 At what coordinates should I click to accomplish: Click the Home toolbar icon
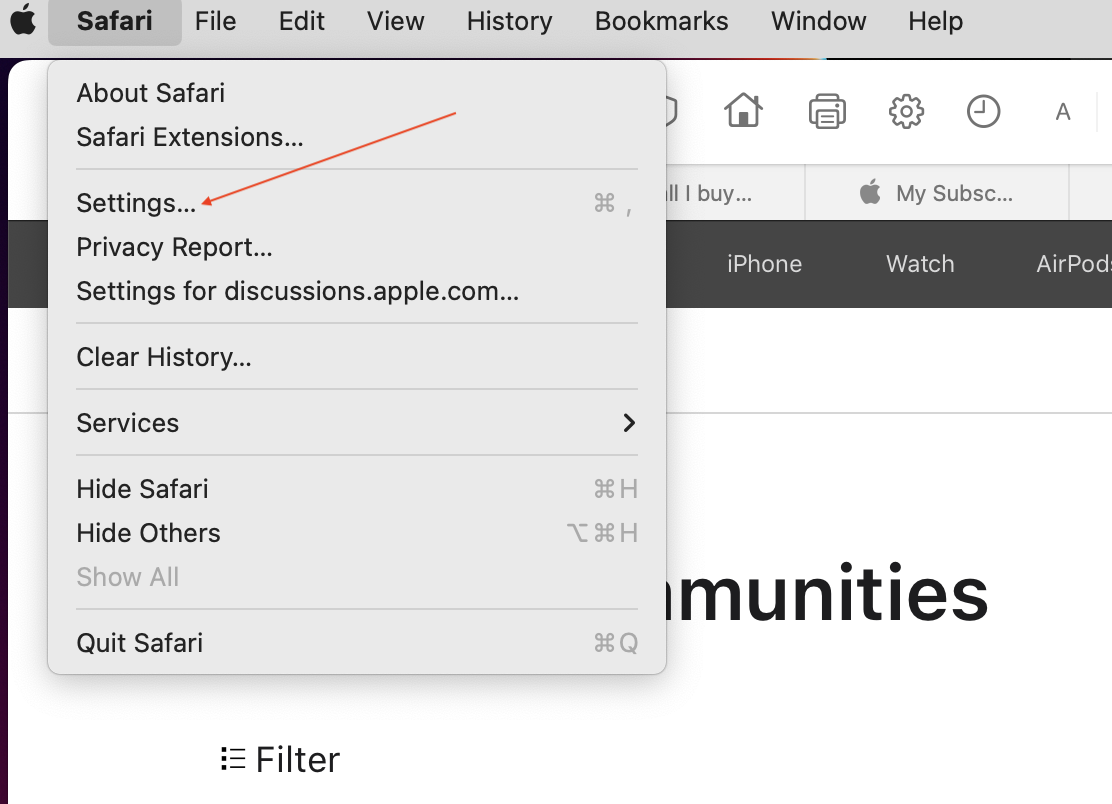point(743,111)
